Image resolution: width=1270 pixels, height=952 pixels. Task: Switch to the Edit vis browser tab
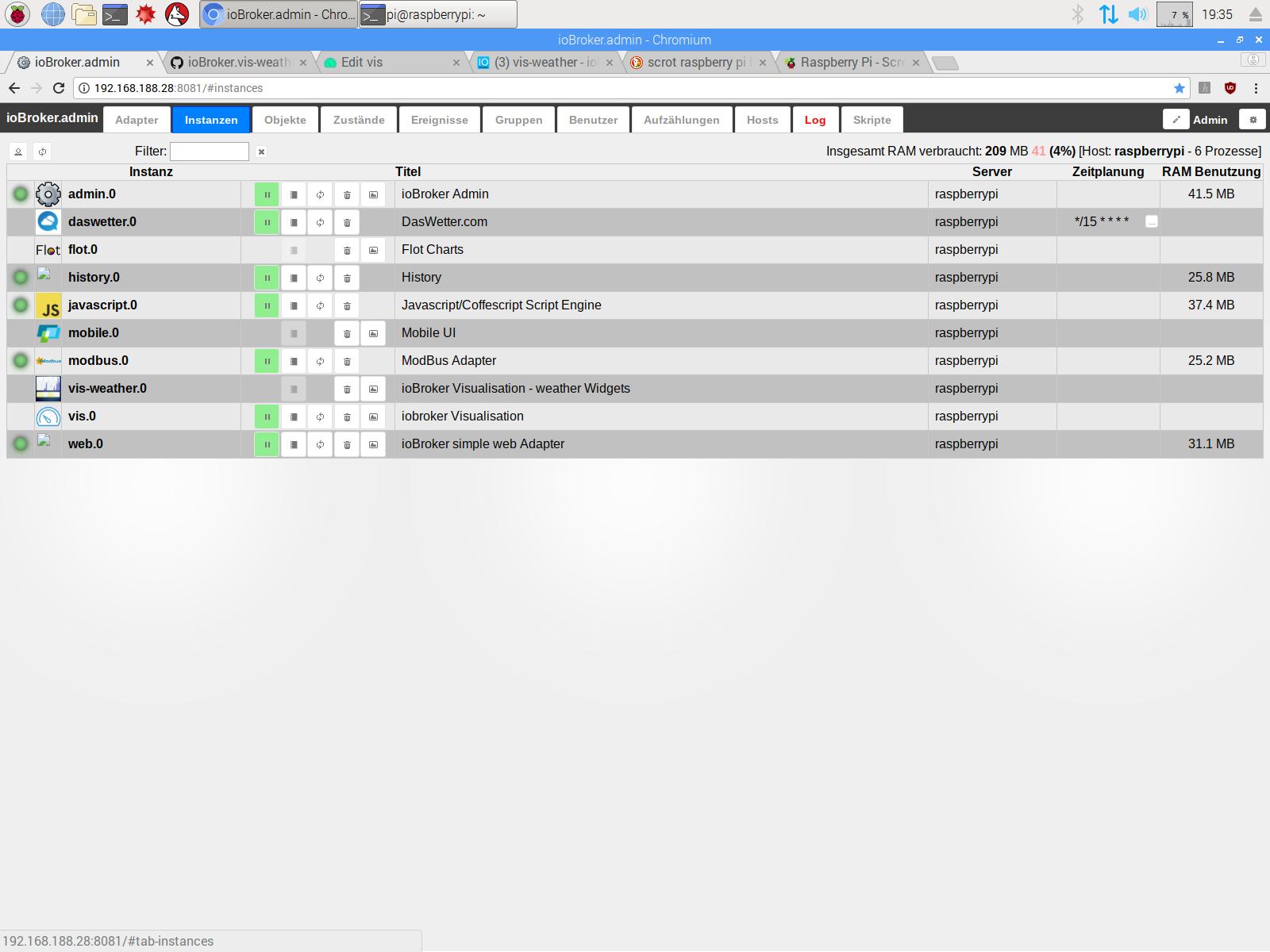click(x=392, y=62)
